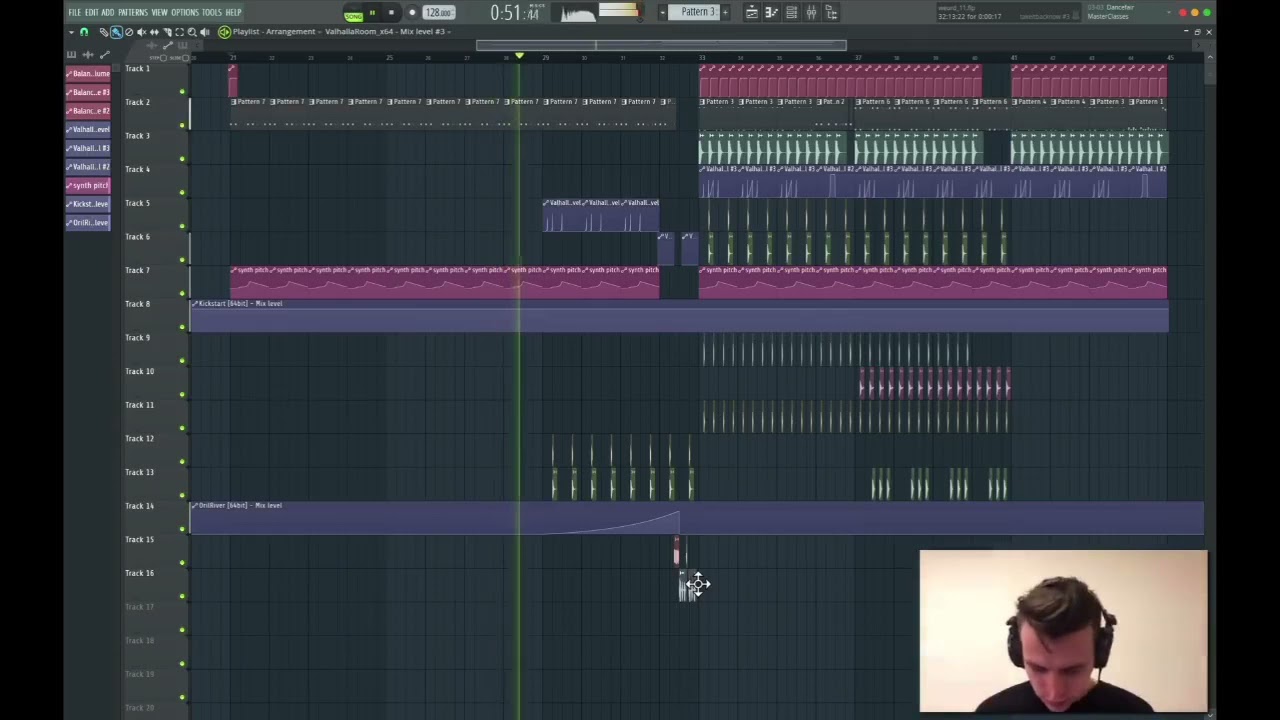Select the Kickstart Mix level clip on Track 8
The height and width of the screenshot is (720, 1280).
click(679, 317)
